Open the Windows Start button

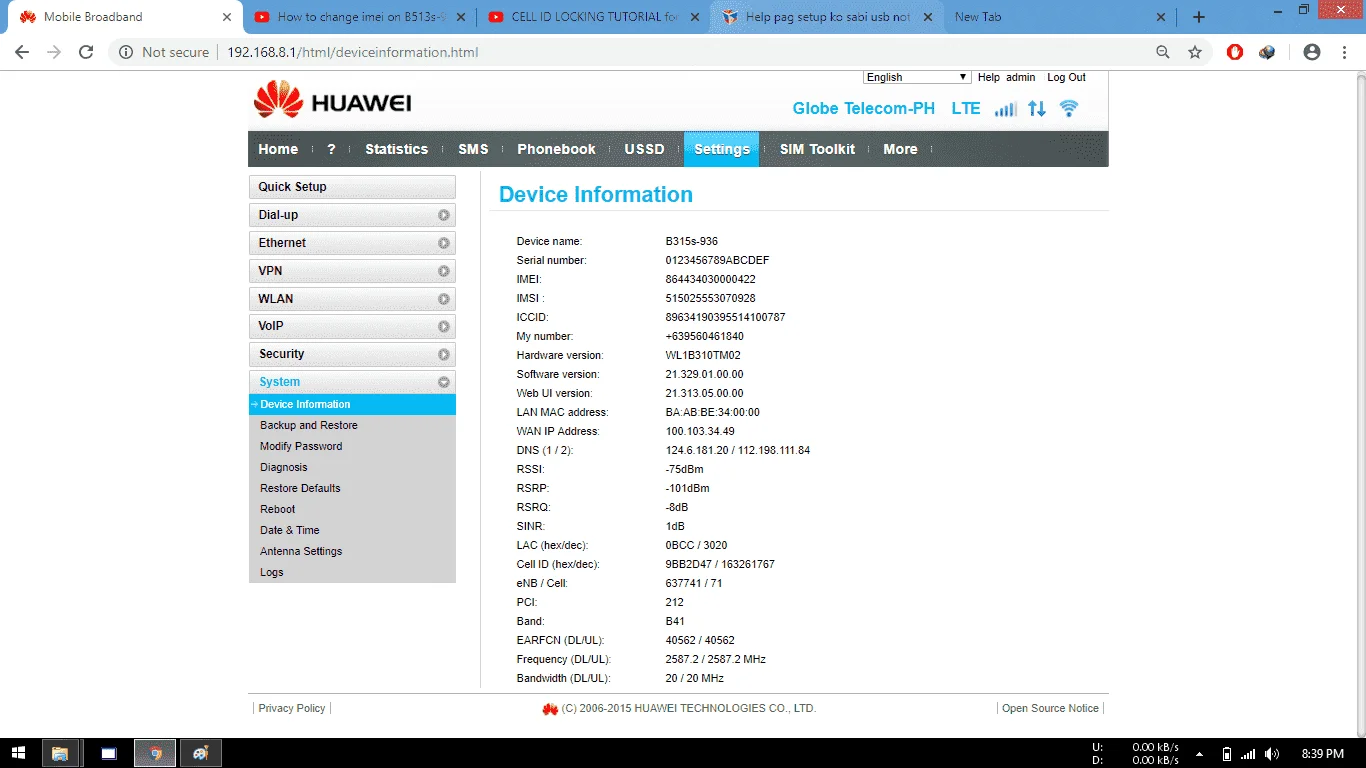click(18, 753)
